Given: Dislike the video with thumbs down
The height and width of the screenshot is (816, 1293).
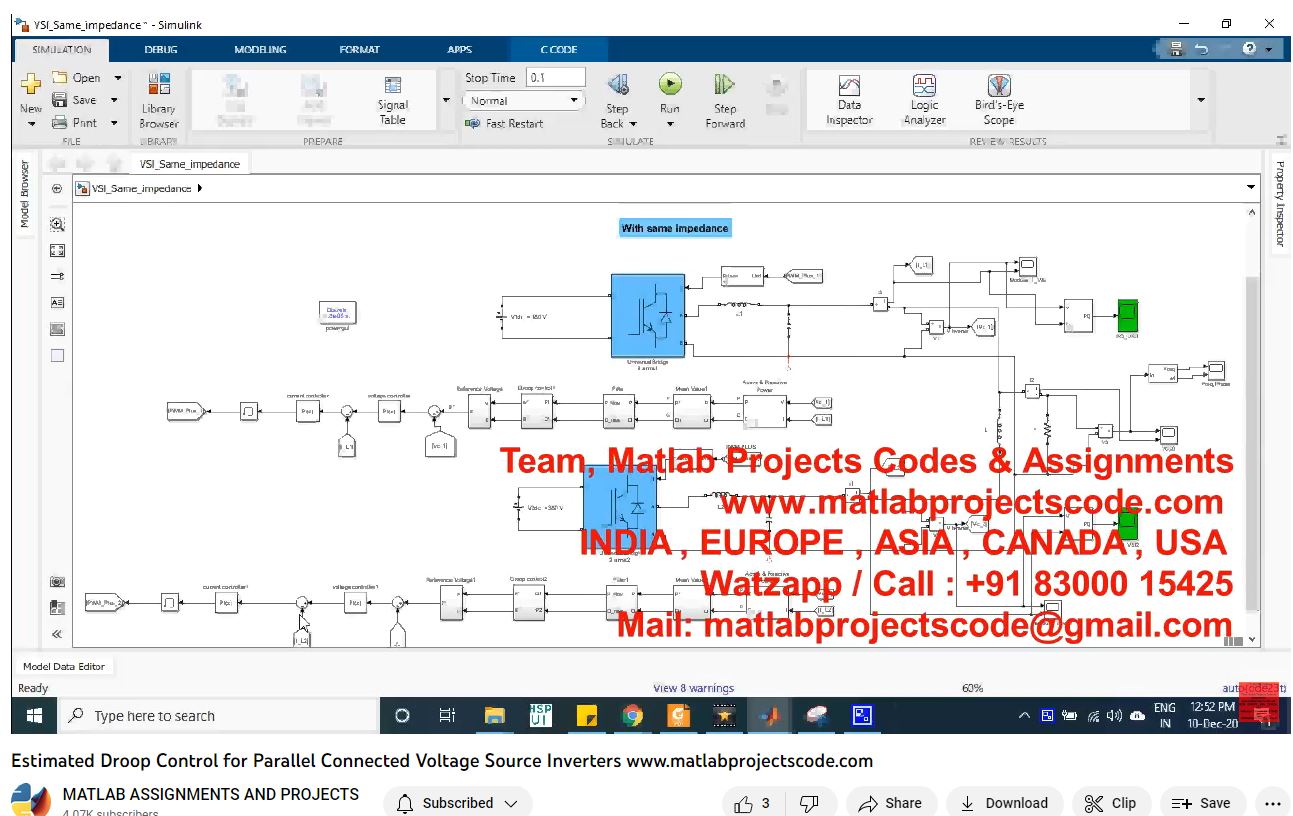Looking at the screenshot, I should [810, 803].
